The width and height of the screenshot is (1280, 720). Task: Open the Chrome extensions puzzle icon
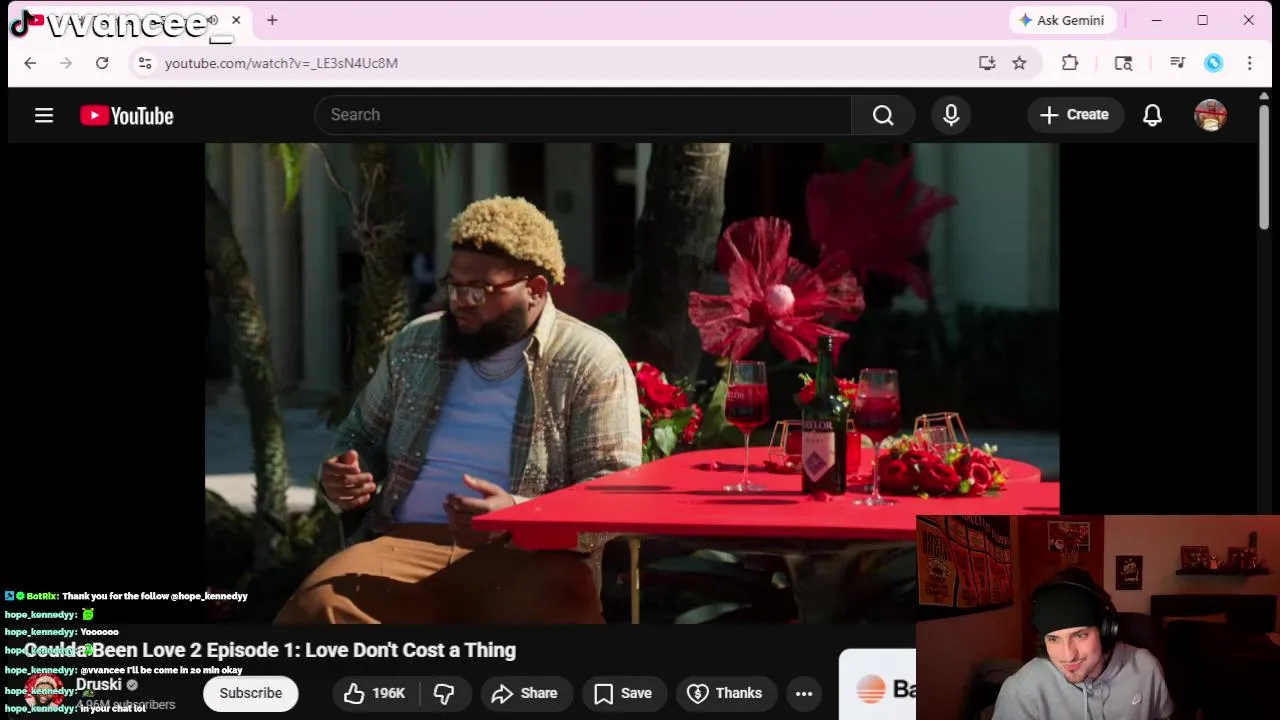[x=1070, y=63]
